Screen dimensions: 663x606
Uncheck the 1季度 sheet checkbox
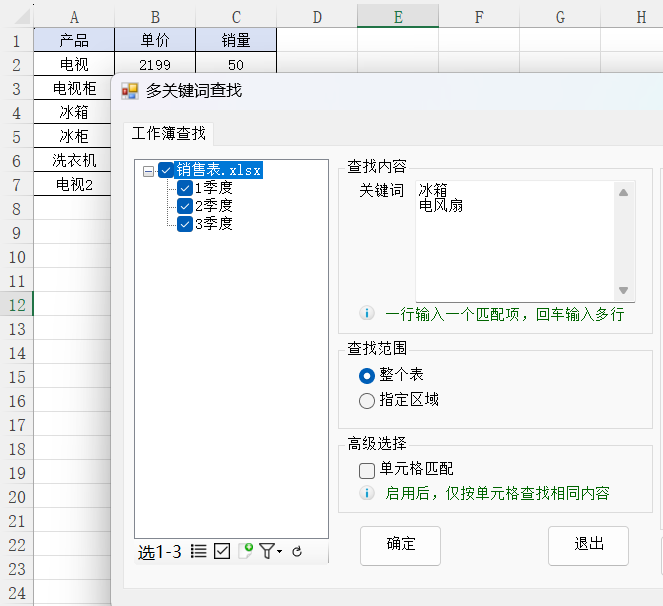185,188
